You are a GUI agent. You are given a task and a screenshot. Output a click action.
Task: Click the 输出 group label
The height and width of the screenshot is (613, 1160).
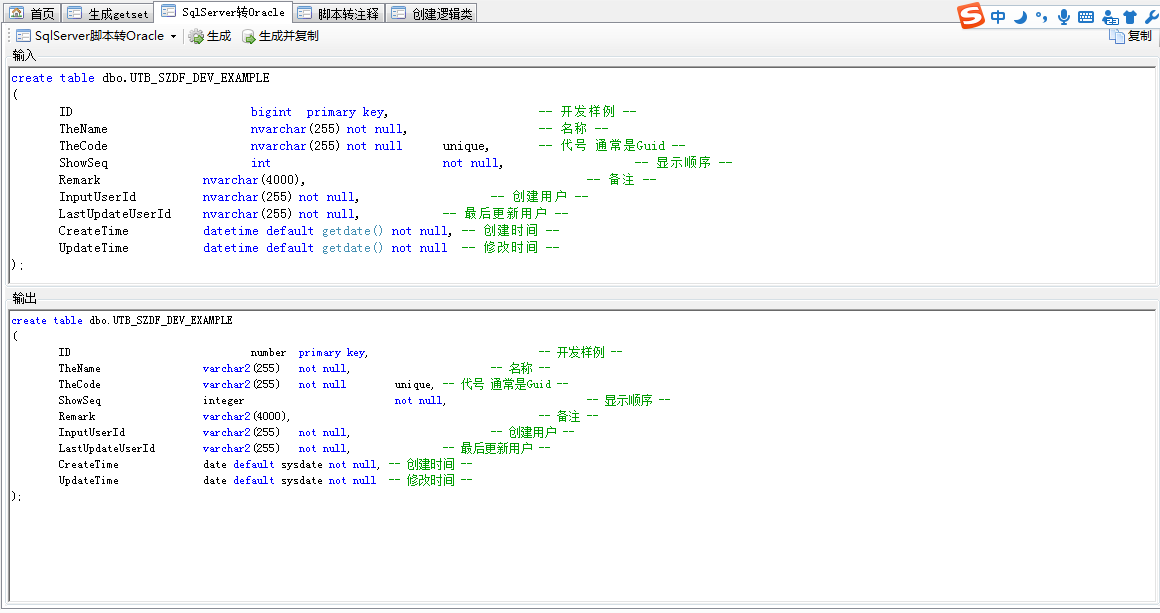(x=24, y=298)
